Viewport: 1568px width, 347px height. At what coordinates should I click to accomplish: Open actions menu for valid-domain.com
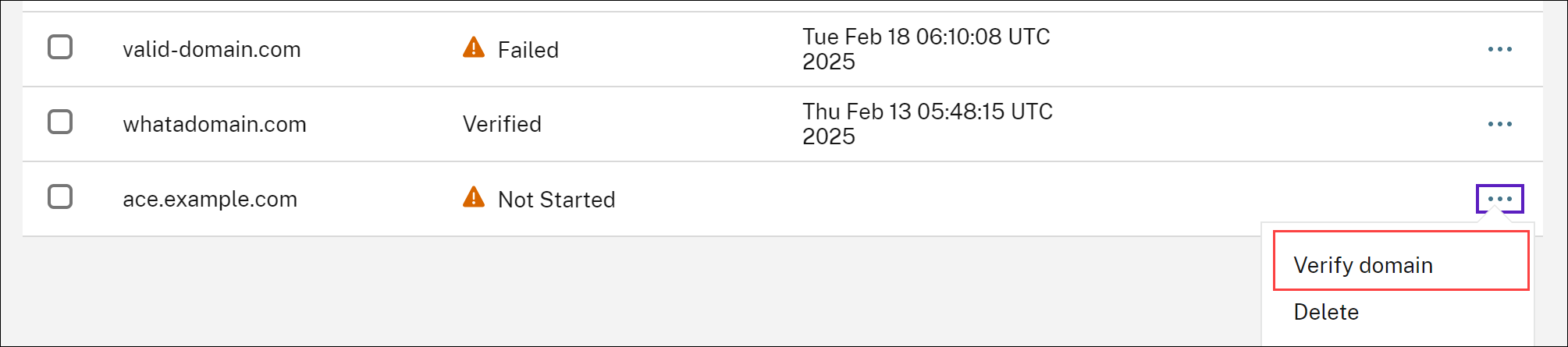click(x=1499, y=49)
